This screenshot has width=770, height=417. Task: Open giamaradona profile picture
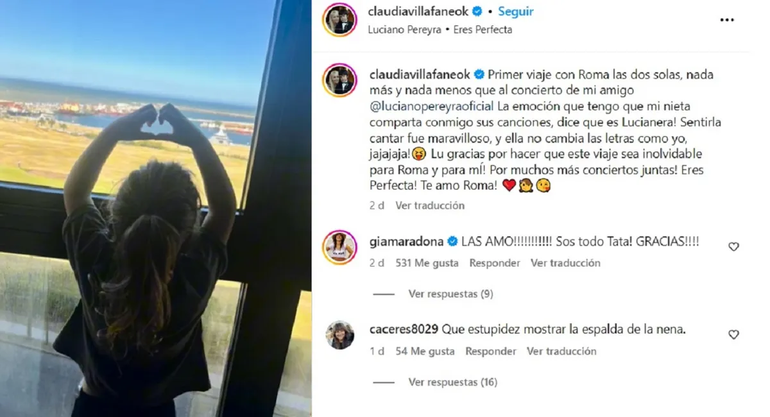pos(339,247)
